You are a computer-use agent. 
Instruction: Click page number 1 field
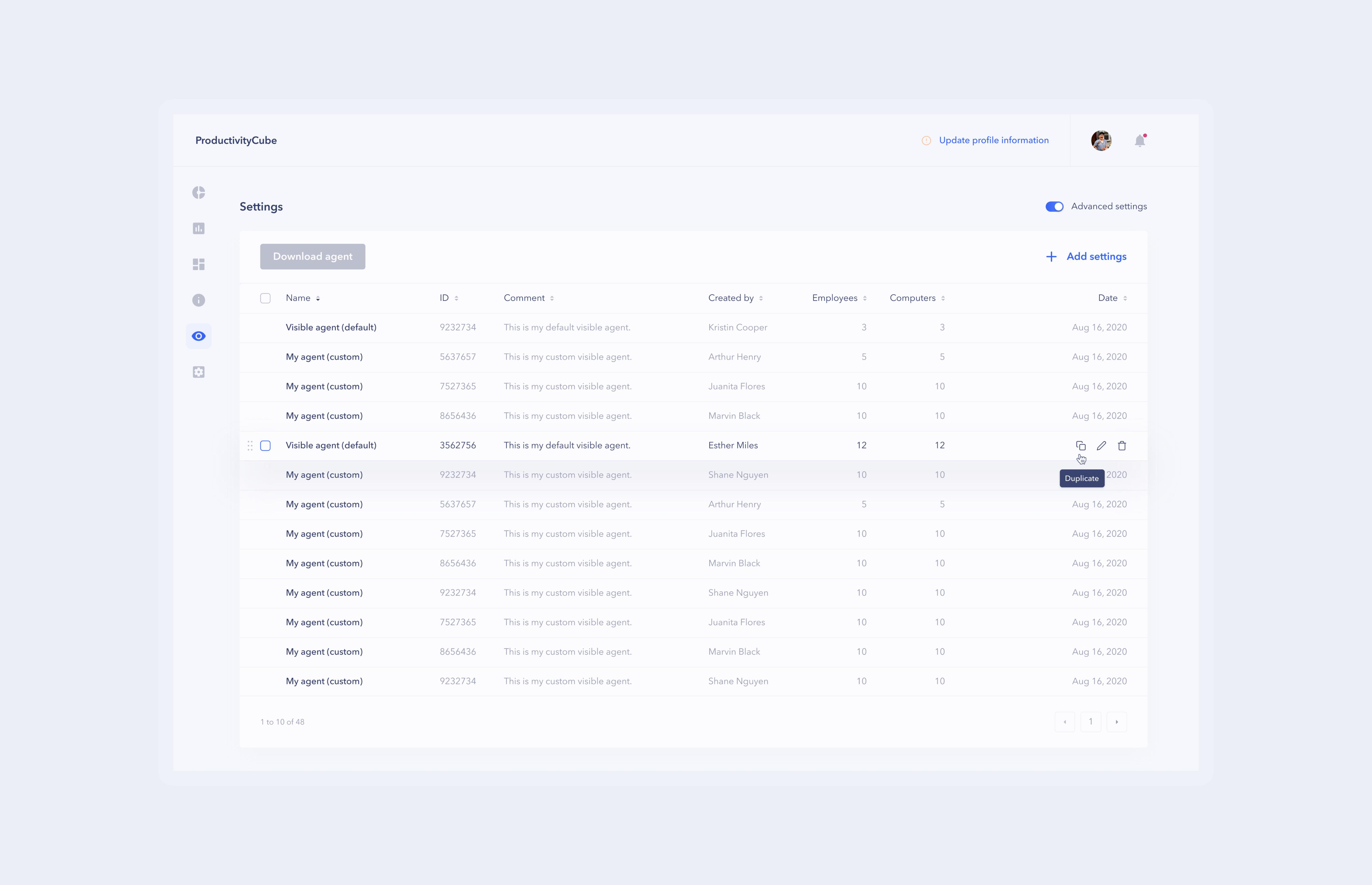(1090, 722)
